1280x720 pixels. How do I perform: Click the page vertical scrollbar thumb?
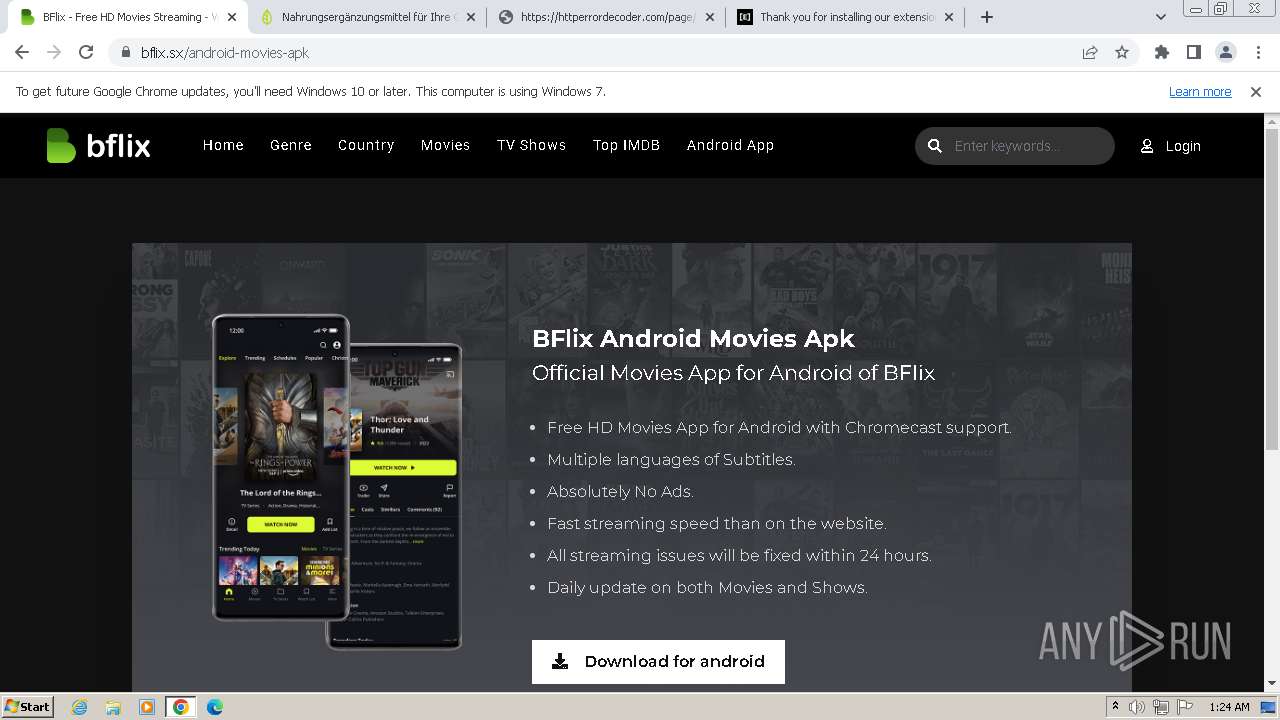pyautogui.click(x=1272, y=290)
